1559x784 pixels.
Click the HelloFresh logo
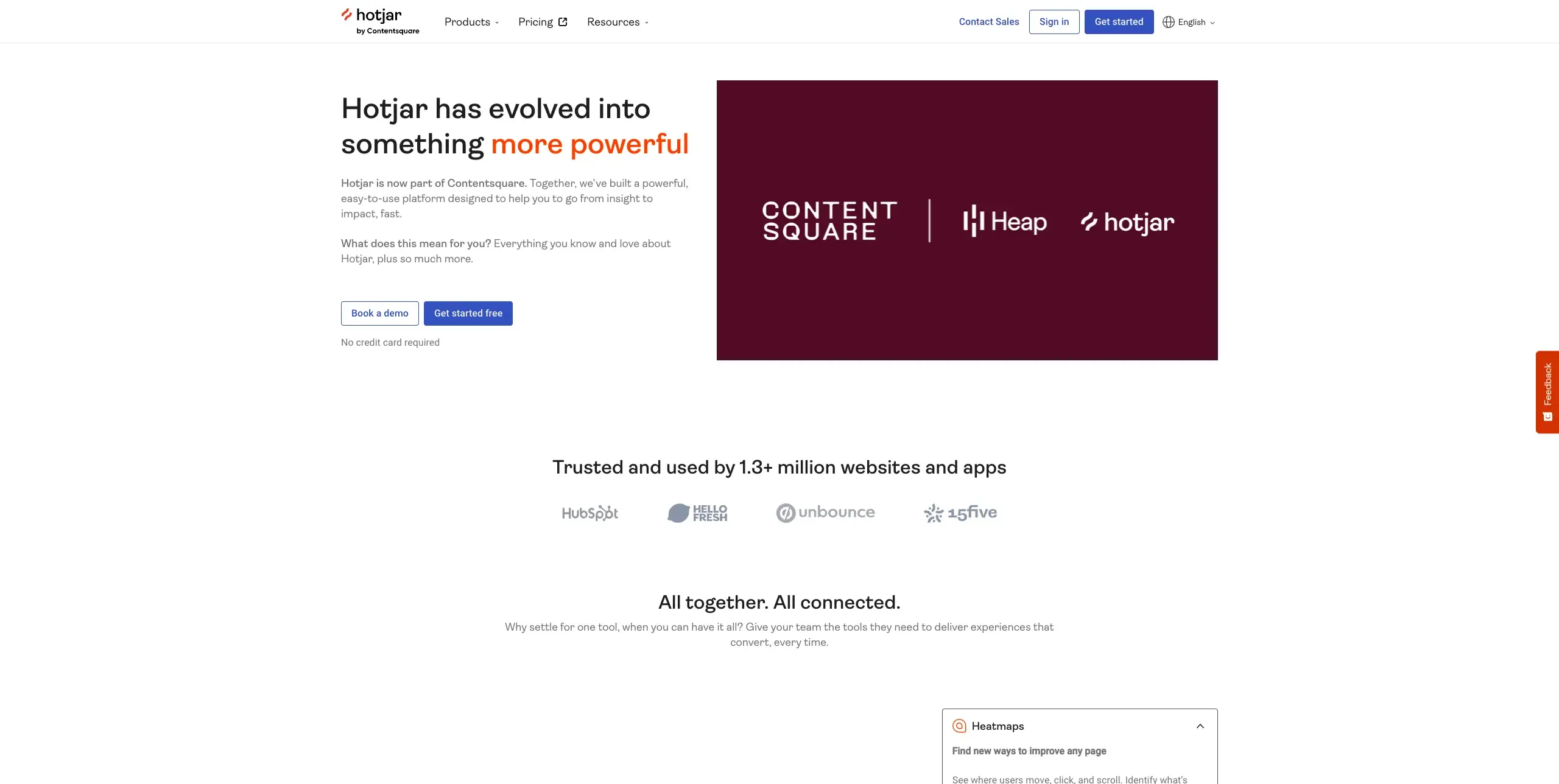pos(698,513)
